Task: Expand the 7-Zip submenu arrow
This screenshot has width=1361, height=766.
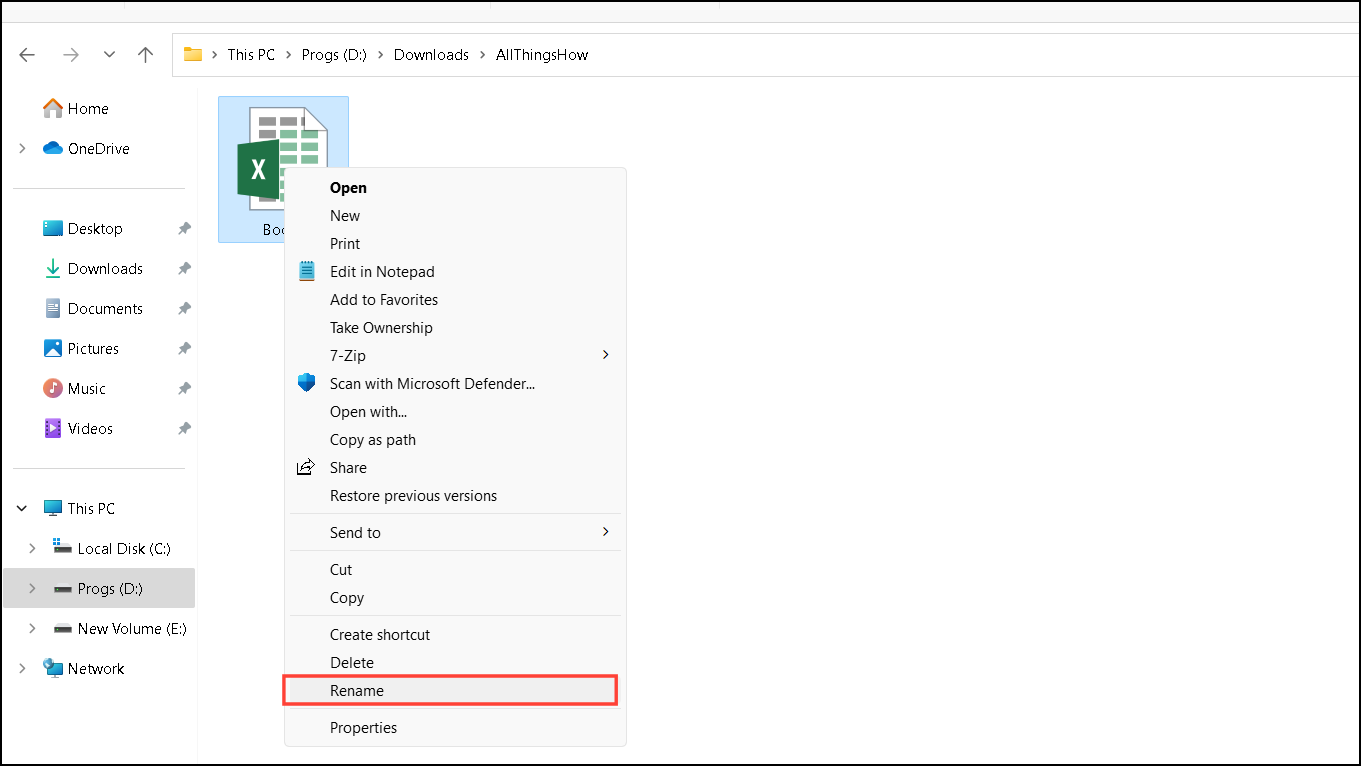Action: 604,355
